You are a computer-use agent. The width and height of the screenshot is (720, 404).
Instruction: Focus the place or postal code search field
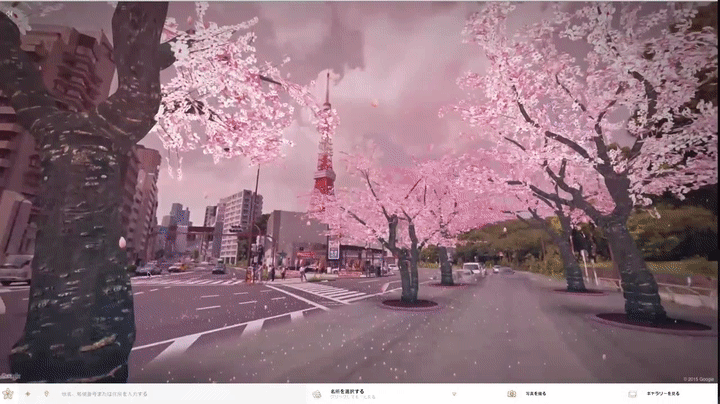[x=150, y=394]
